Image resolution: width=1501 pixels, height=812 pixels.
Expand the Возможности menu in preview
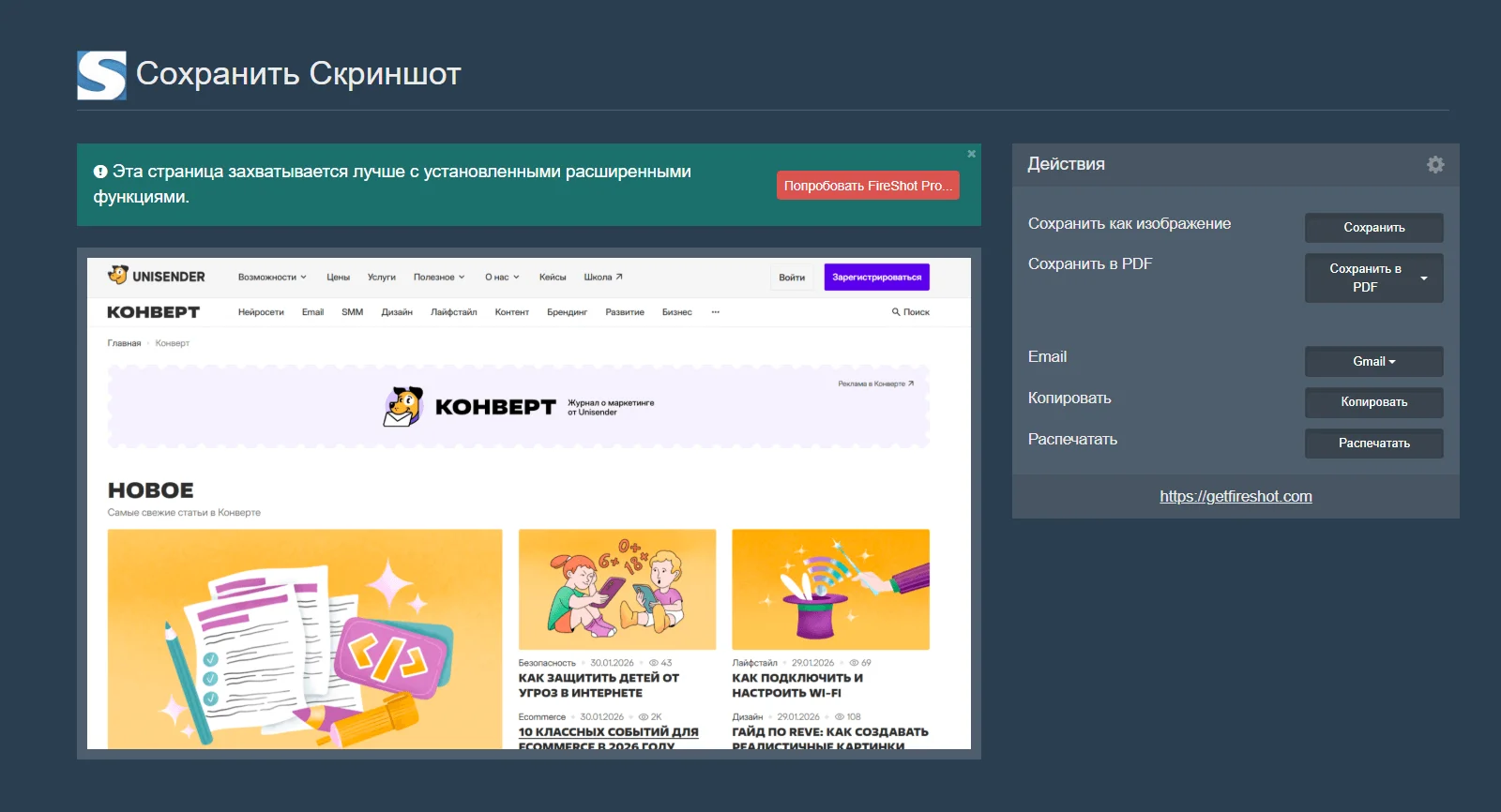pyautogui.click(x=272, y=278)
